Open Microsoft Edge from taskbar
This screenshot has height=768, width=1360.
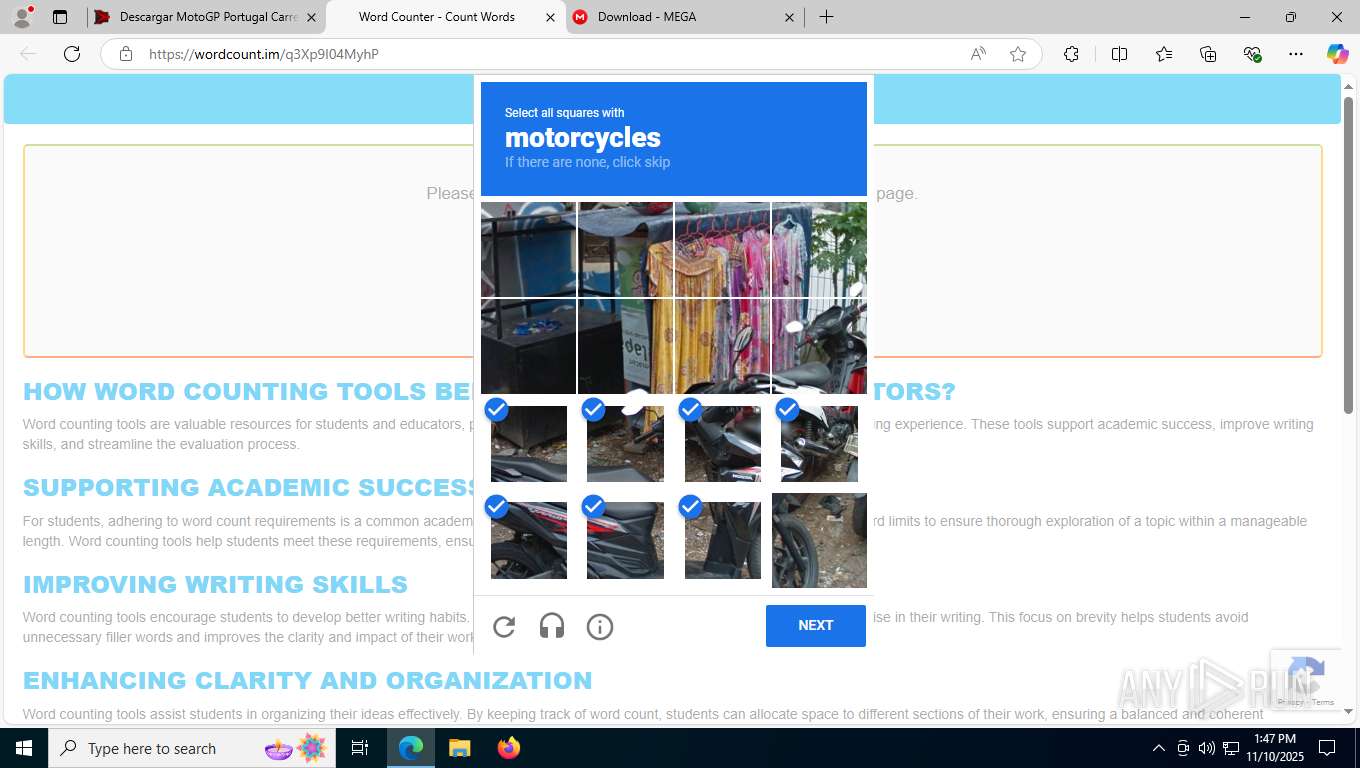(411, 748)
